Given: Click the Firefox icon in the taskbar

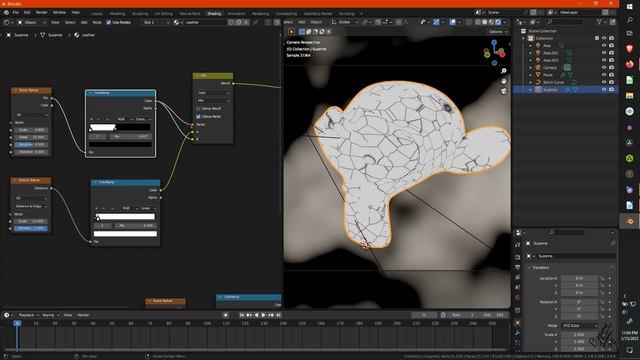Looking at the screenshot, I should [x=629, y=64].
